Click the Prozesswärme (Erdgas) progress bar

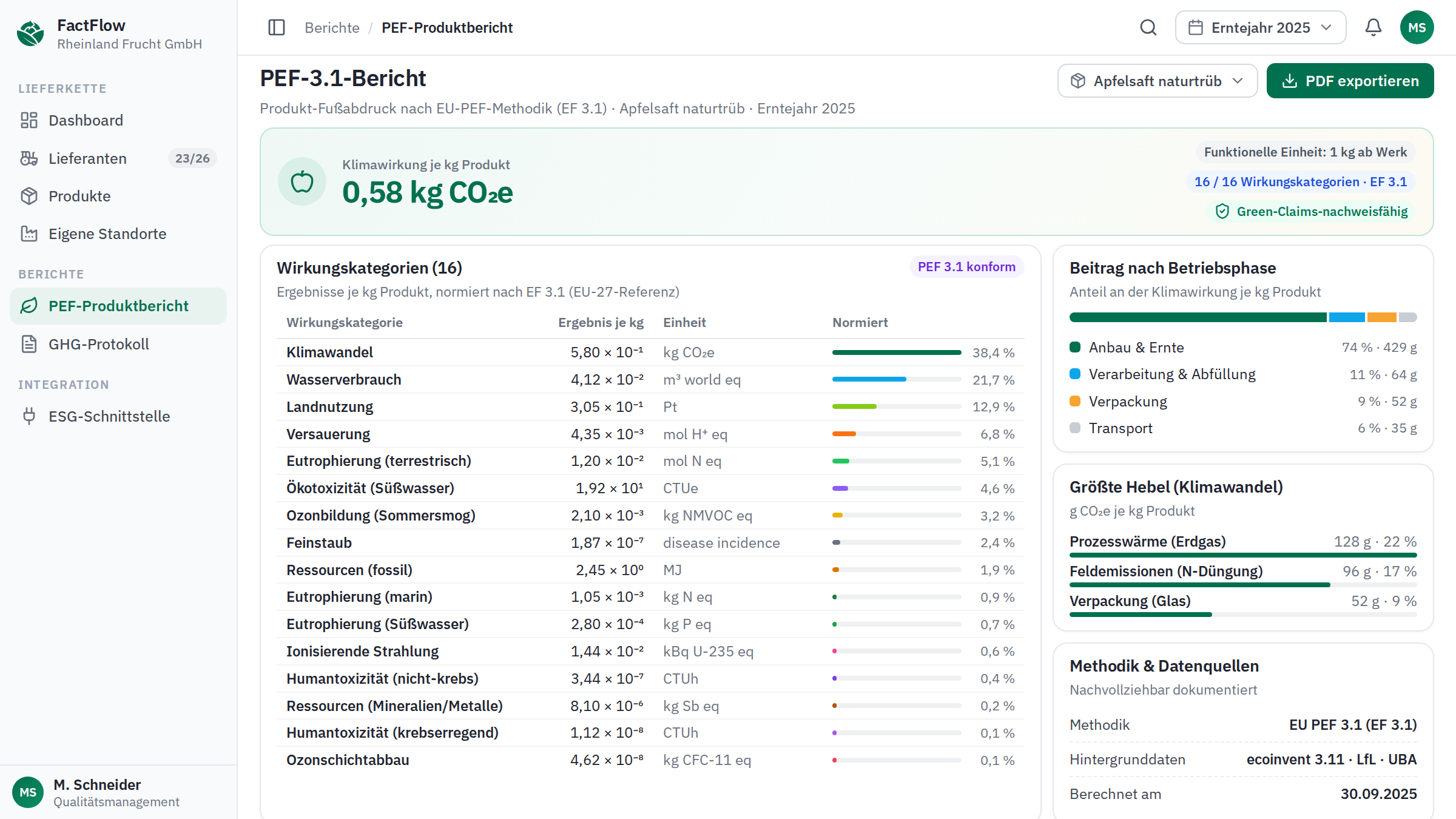[1243, 555]
